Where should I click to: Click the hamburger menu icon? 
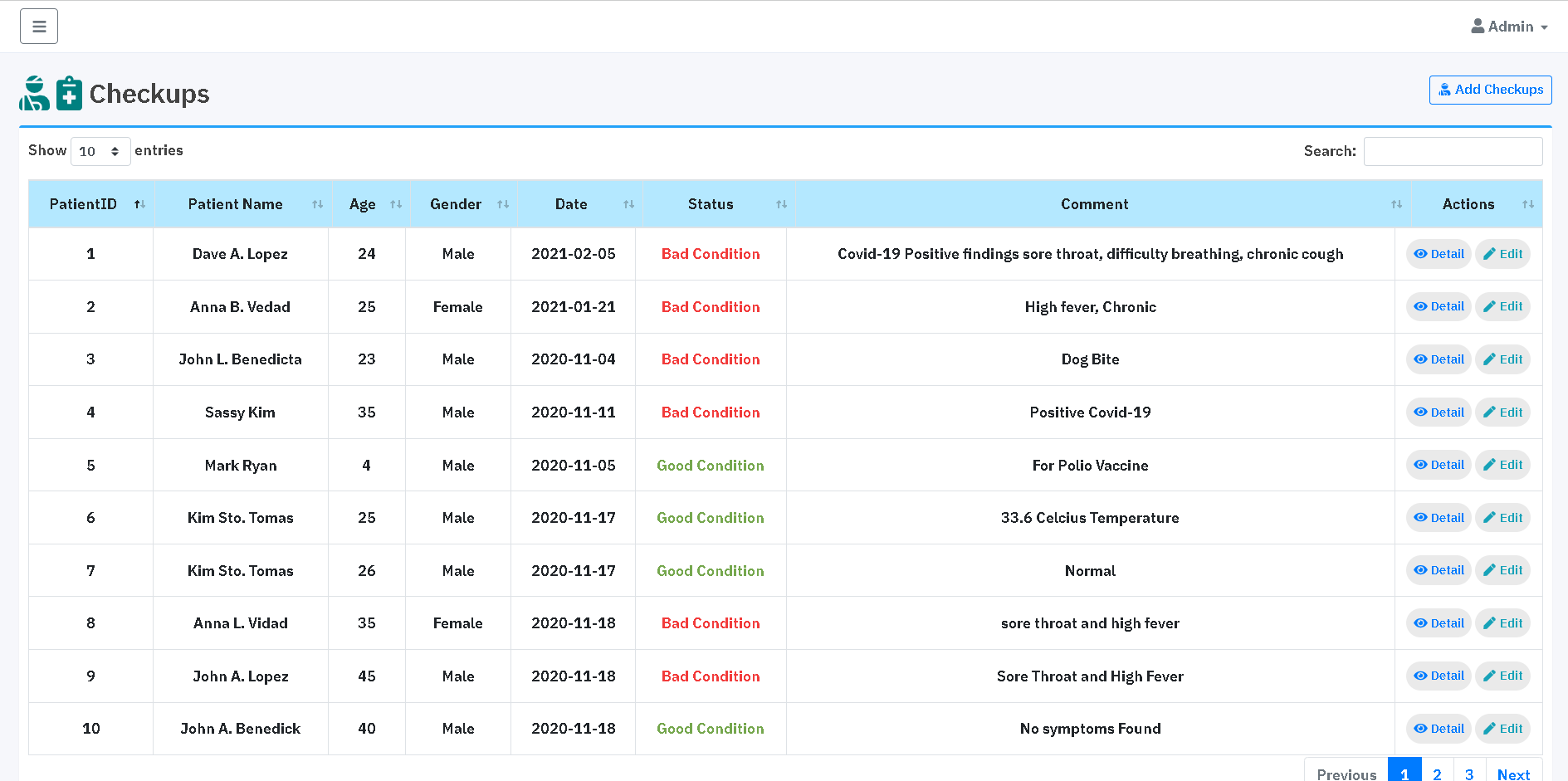pos(38,26)
